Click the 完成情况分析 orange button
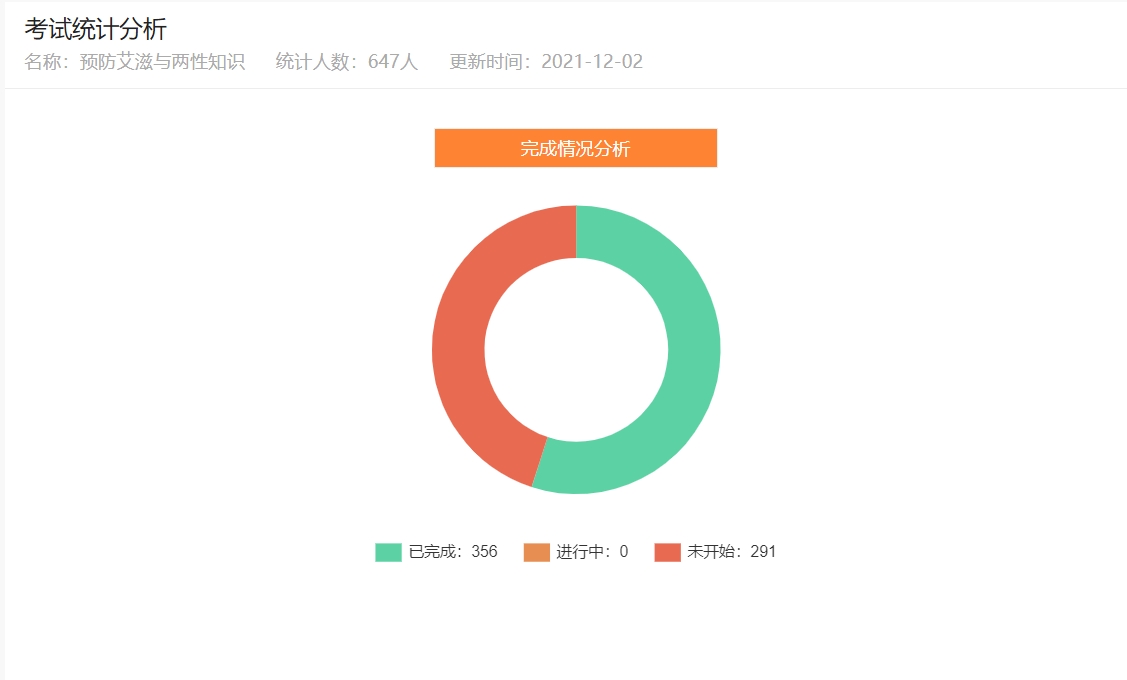 (575, 148)
